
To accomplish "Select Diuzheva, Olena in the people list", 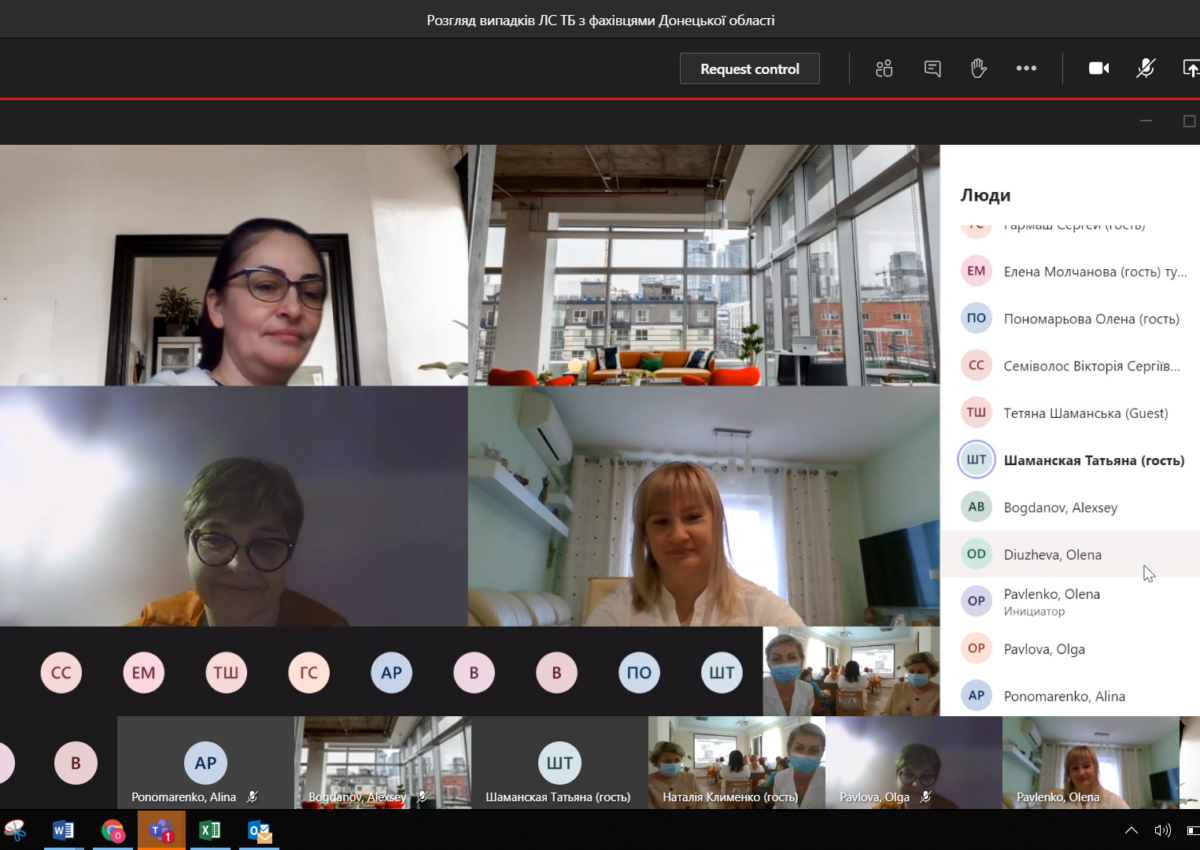I will pos(1070,554).
